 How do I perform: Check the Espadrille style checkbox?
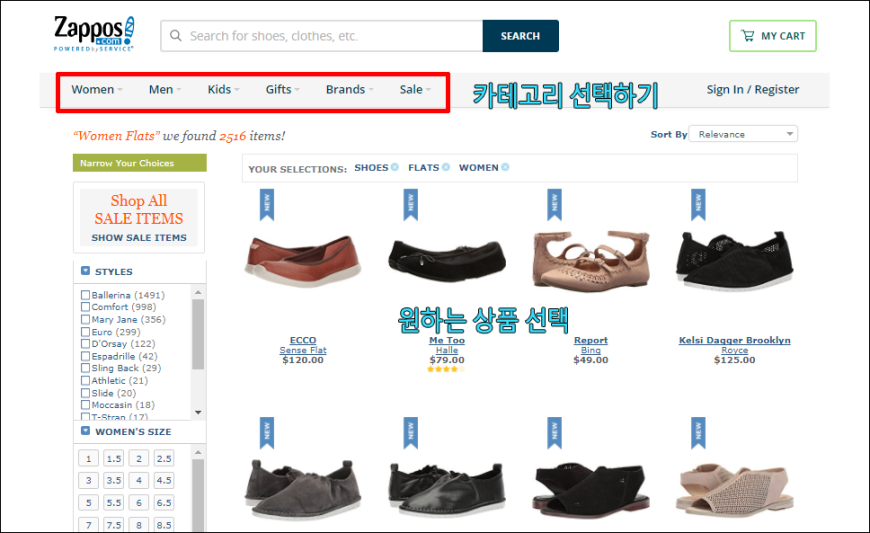click(x=85, y=356)
